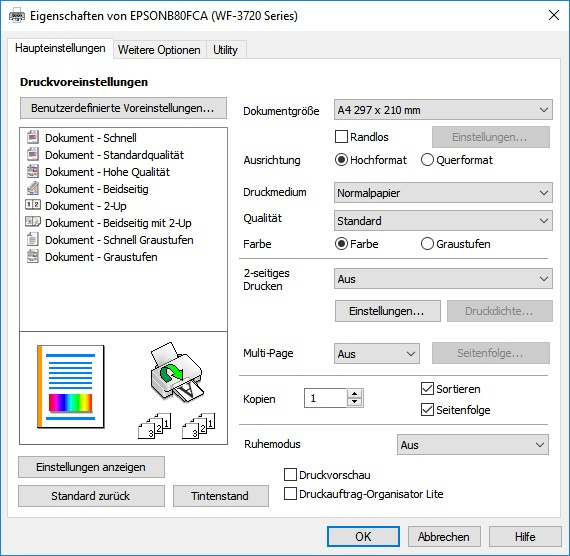The width and height of the screenshot is (570, 556).
Task: Click the printer illustration with green arrow
Action: coord(177,372)
